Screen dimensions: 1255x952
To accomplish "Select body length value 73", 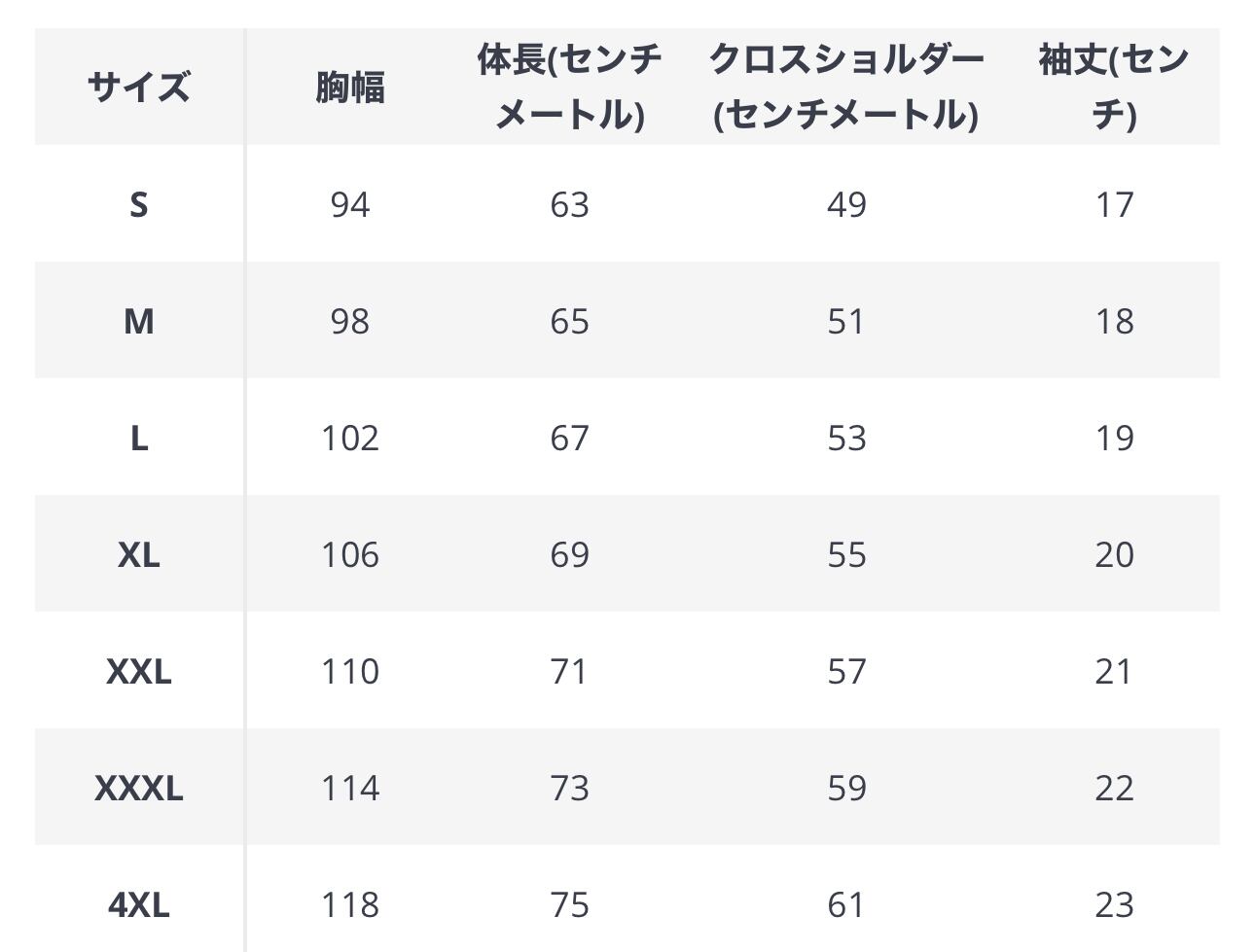I will point(569,788).
